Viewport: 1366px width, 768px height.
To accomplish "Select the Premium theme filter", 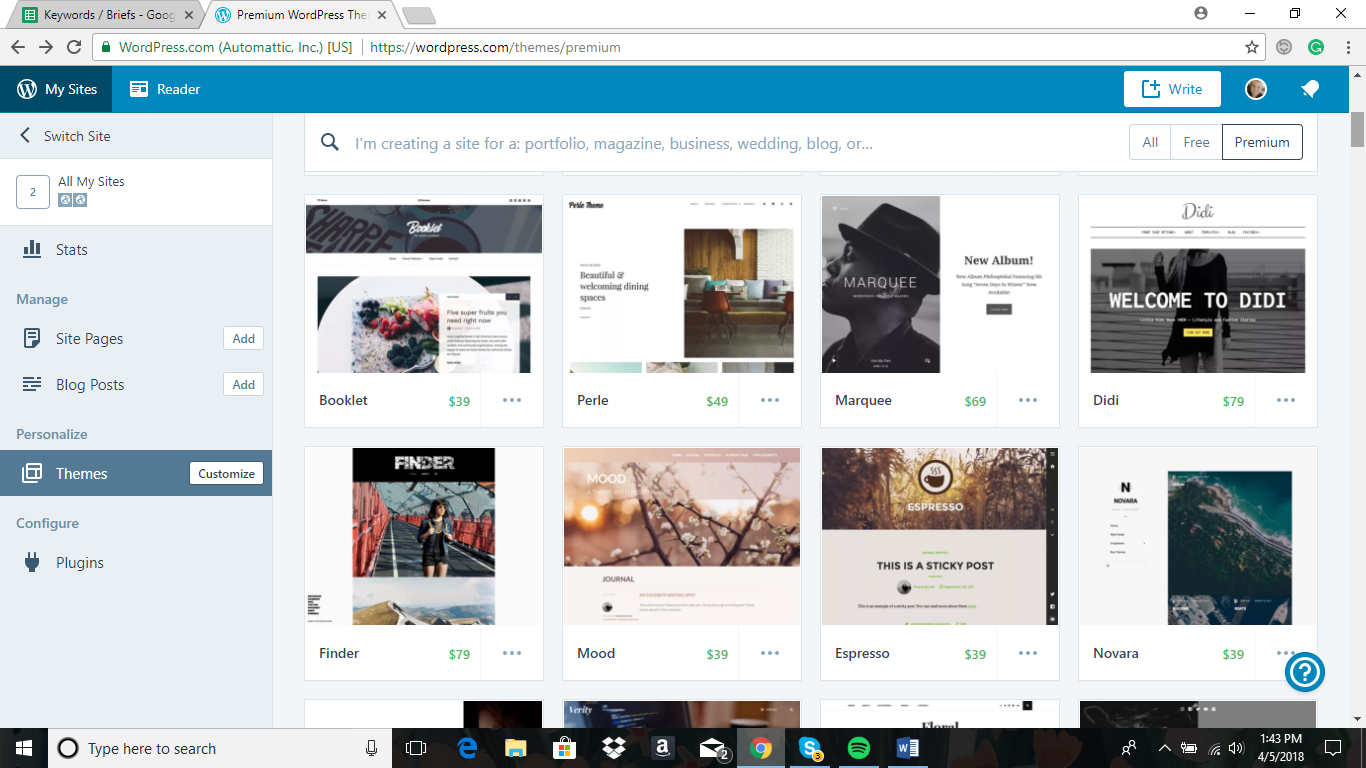I will [x=1262, y=142].
